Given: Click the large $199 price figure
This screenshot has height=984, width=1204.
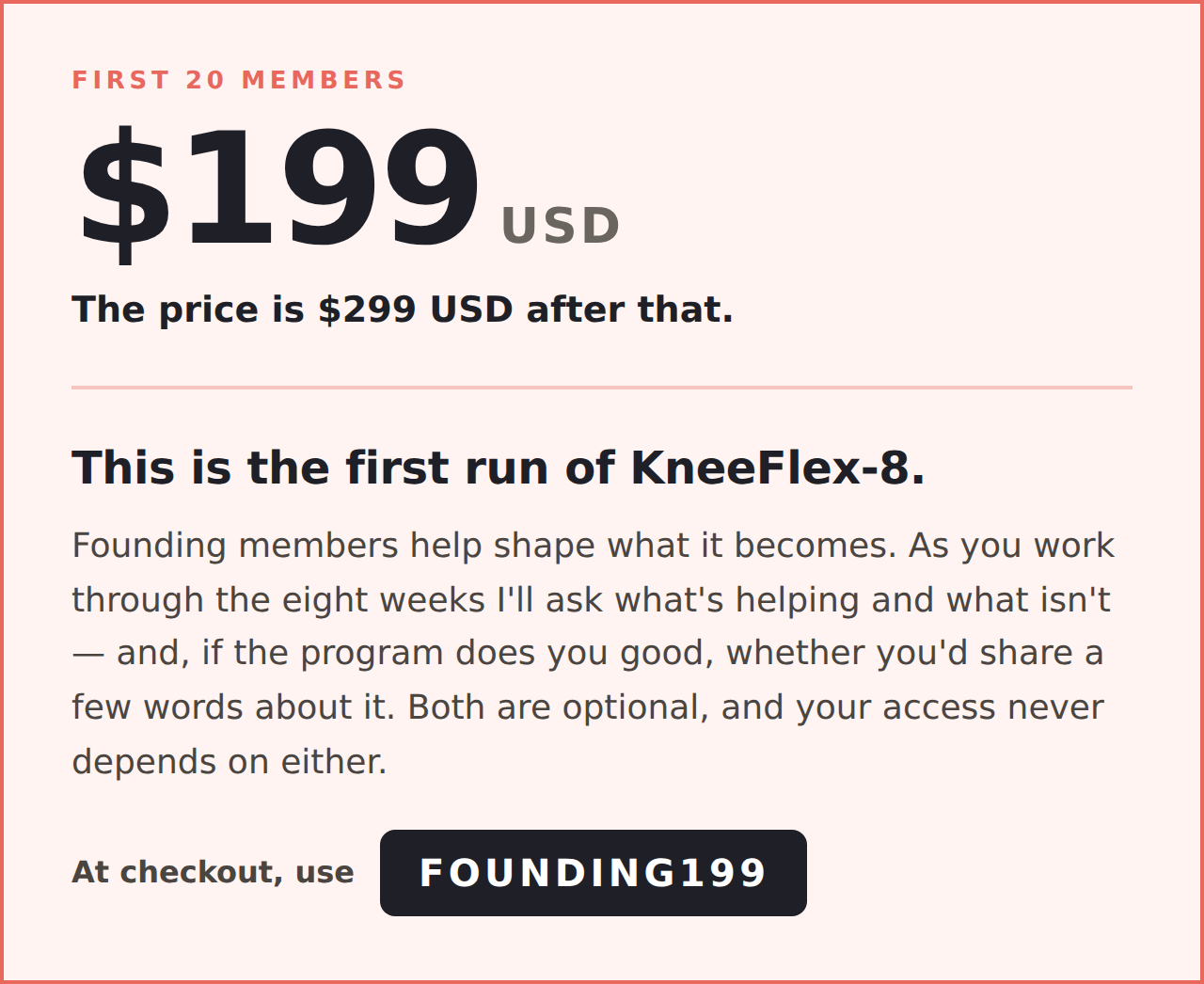Looking at the screenshot, I should coord(278,191).
